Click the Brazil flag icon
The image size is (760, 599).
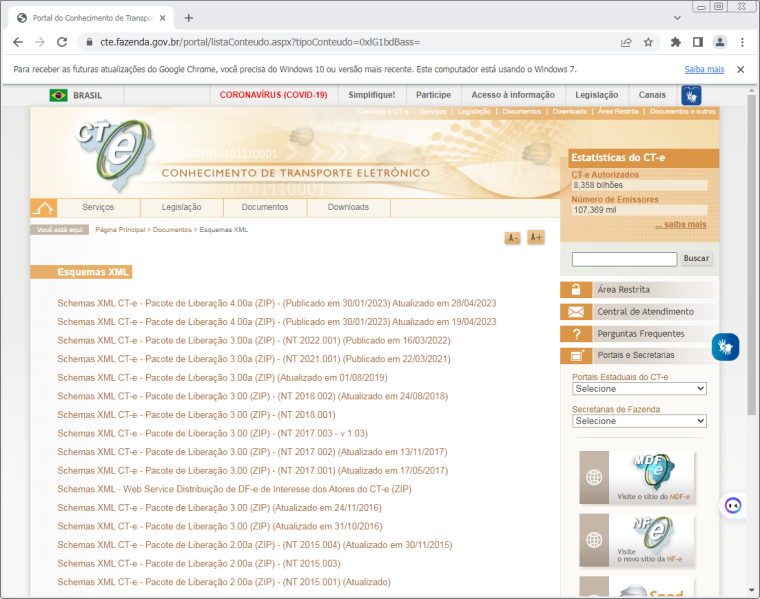(x=58, y=95)
